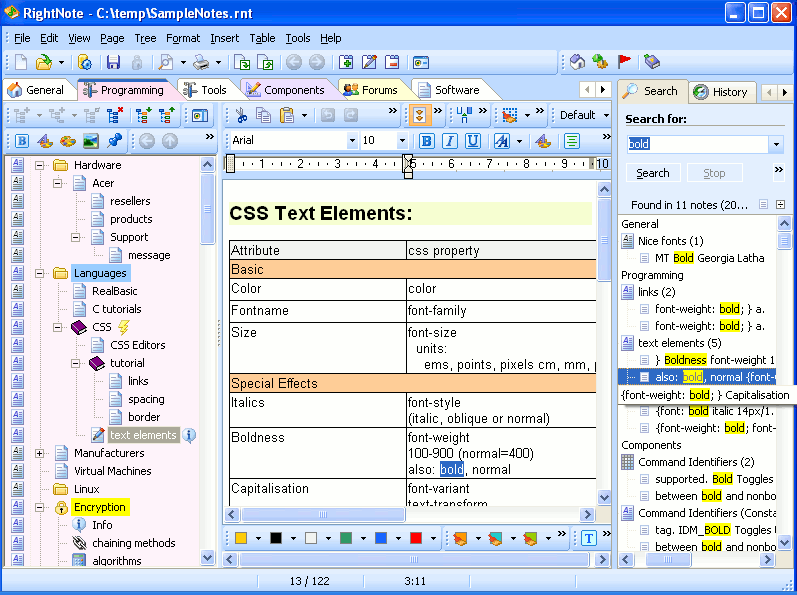
Task: Click the Save floppy disk icon
Action: 113,62
